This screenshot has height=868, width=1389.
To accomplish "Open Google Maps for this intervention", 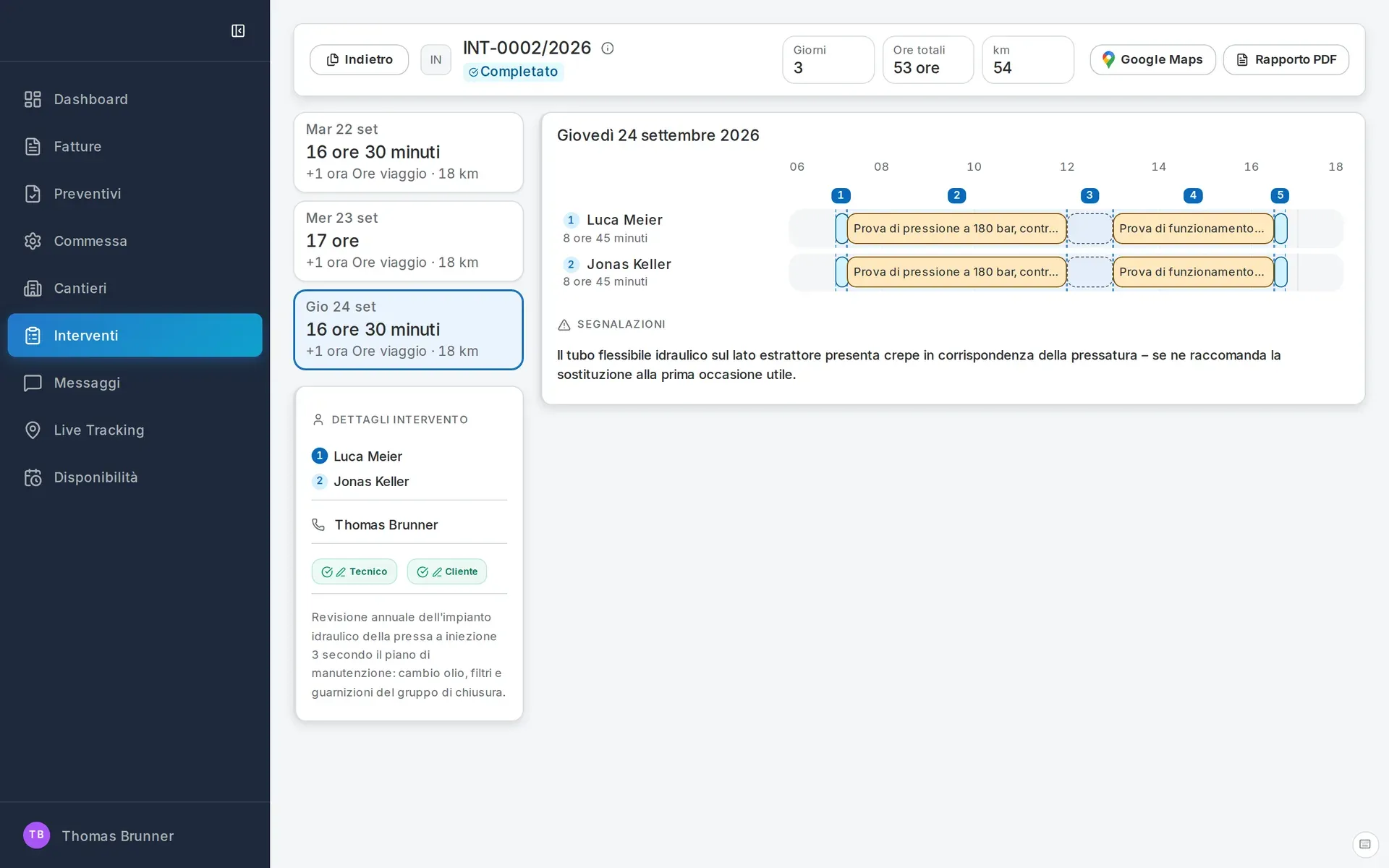I will pos(1152,59).
